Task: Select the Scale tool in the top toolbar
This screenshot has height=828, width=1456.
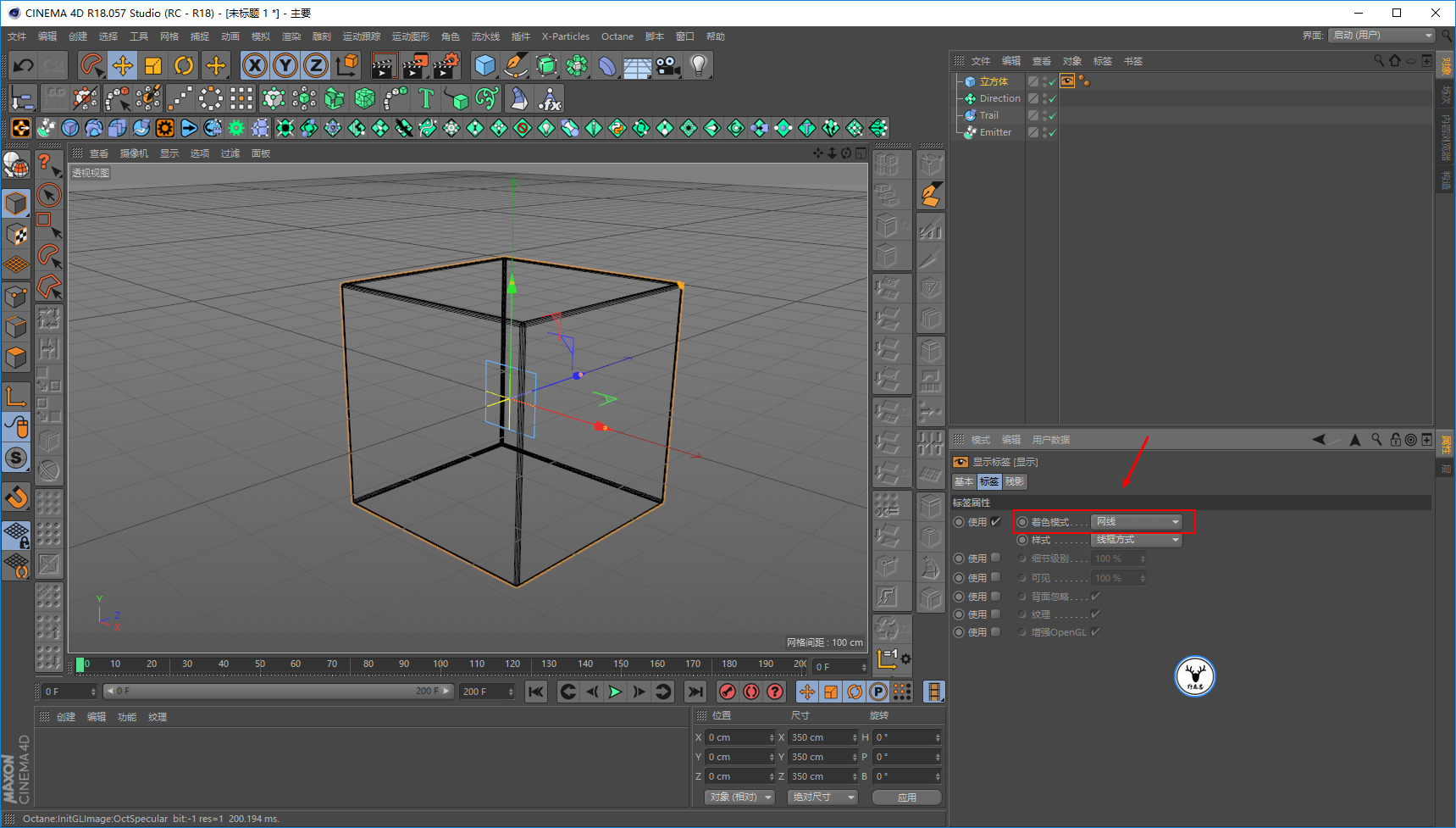Action: (x=153, y=65)
